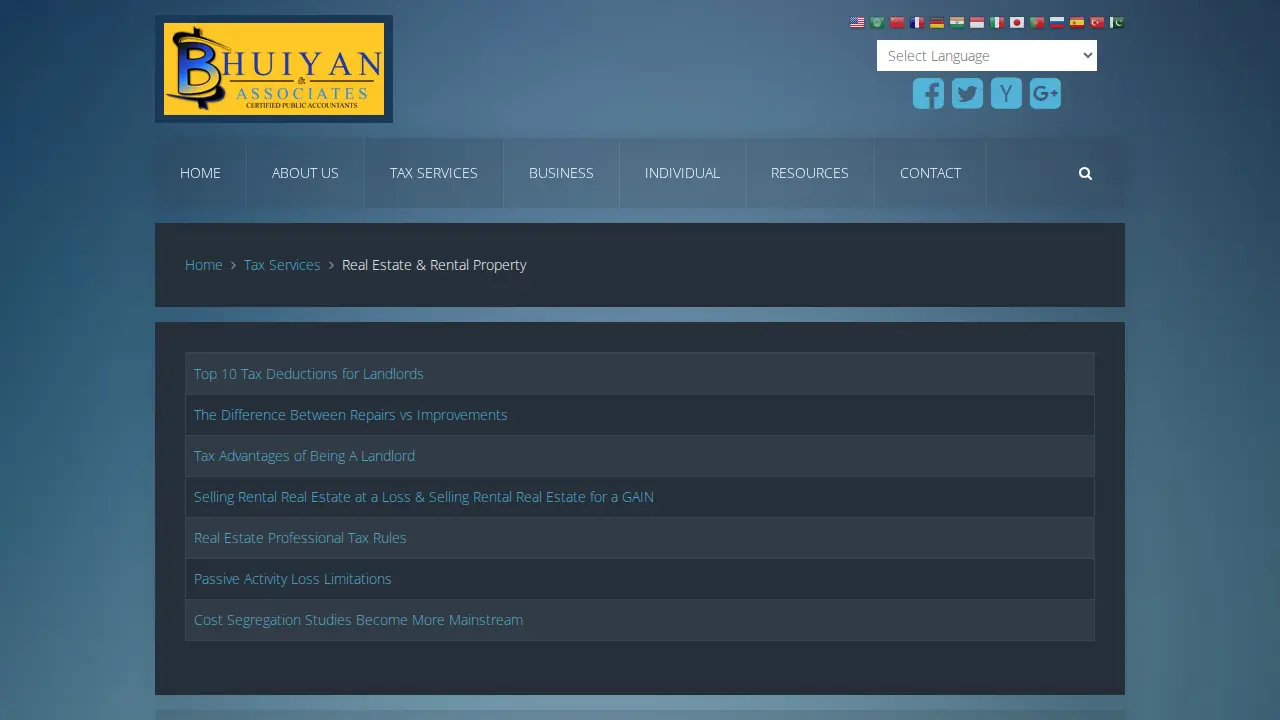View Real Estate Professional Tax Rules
This screenshot has height=720, width=1280.
[x=300, y=538]
